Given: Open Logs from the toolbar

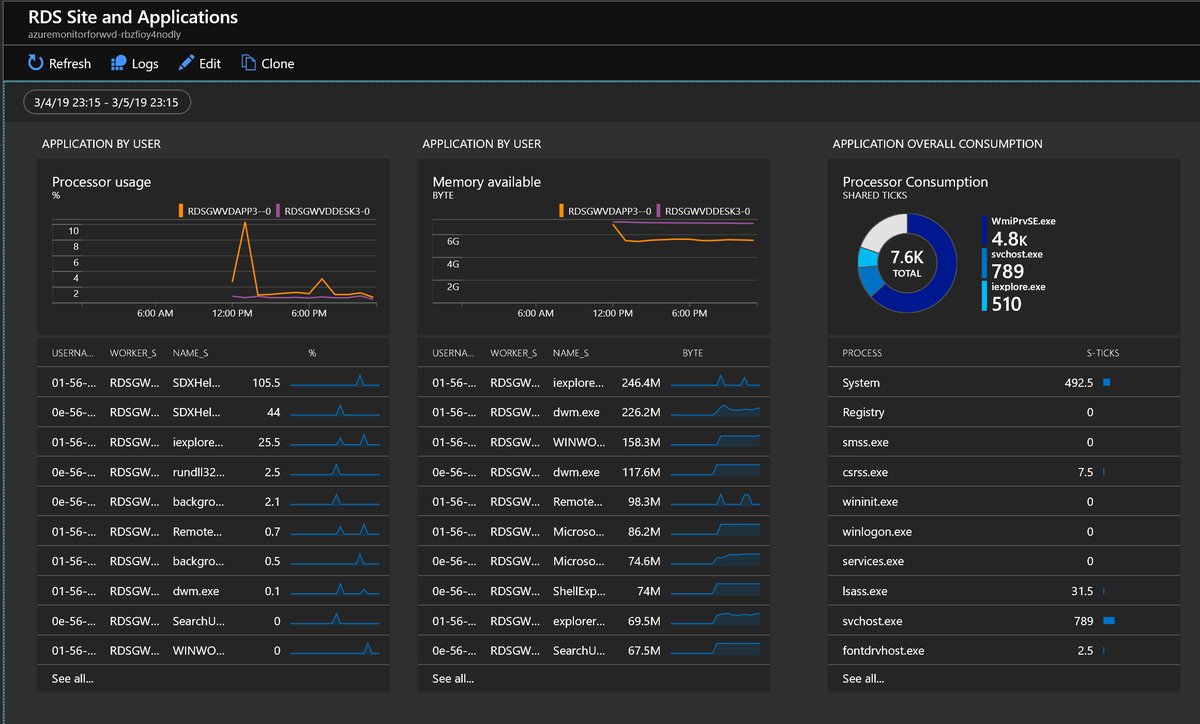Looking at the screenshot, I should pyautogui.click(x=134, y=63).
